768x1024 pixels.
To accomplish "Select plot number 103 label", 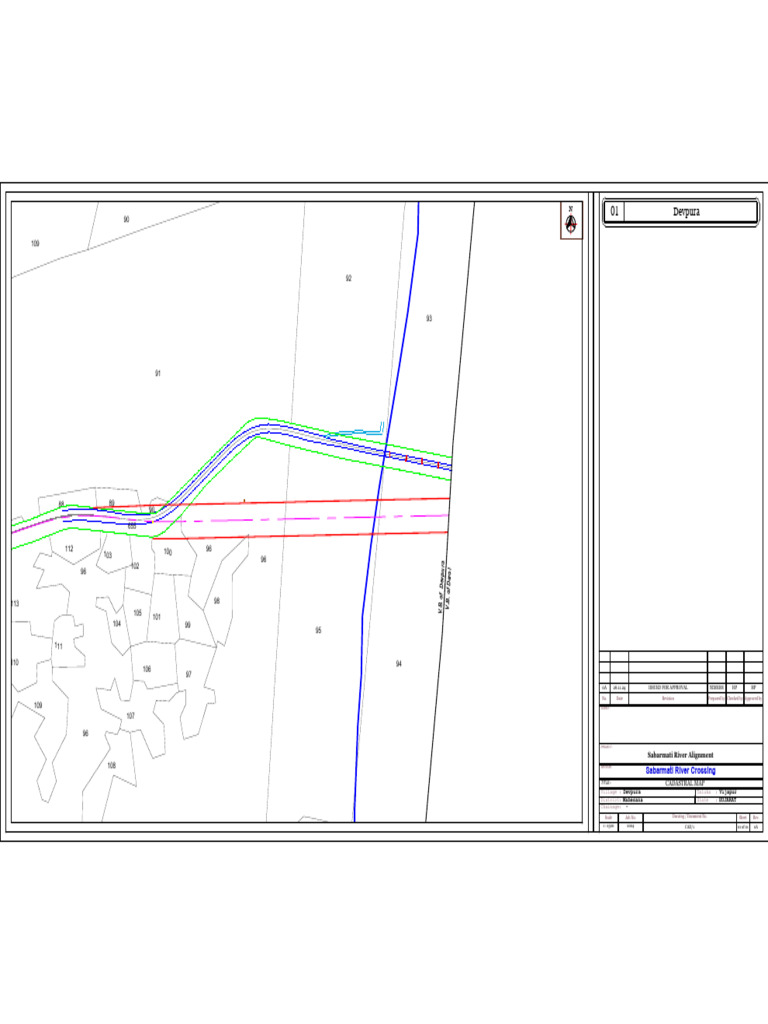I will pyautogui.click(x=108, y=555).
